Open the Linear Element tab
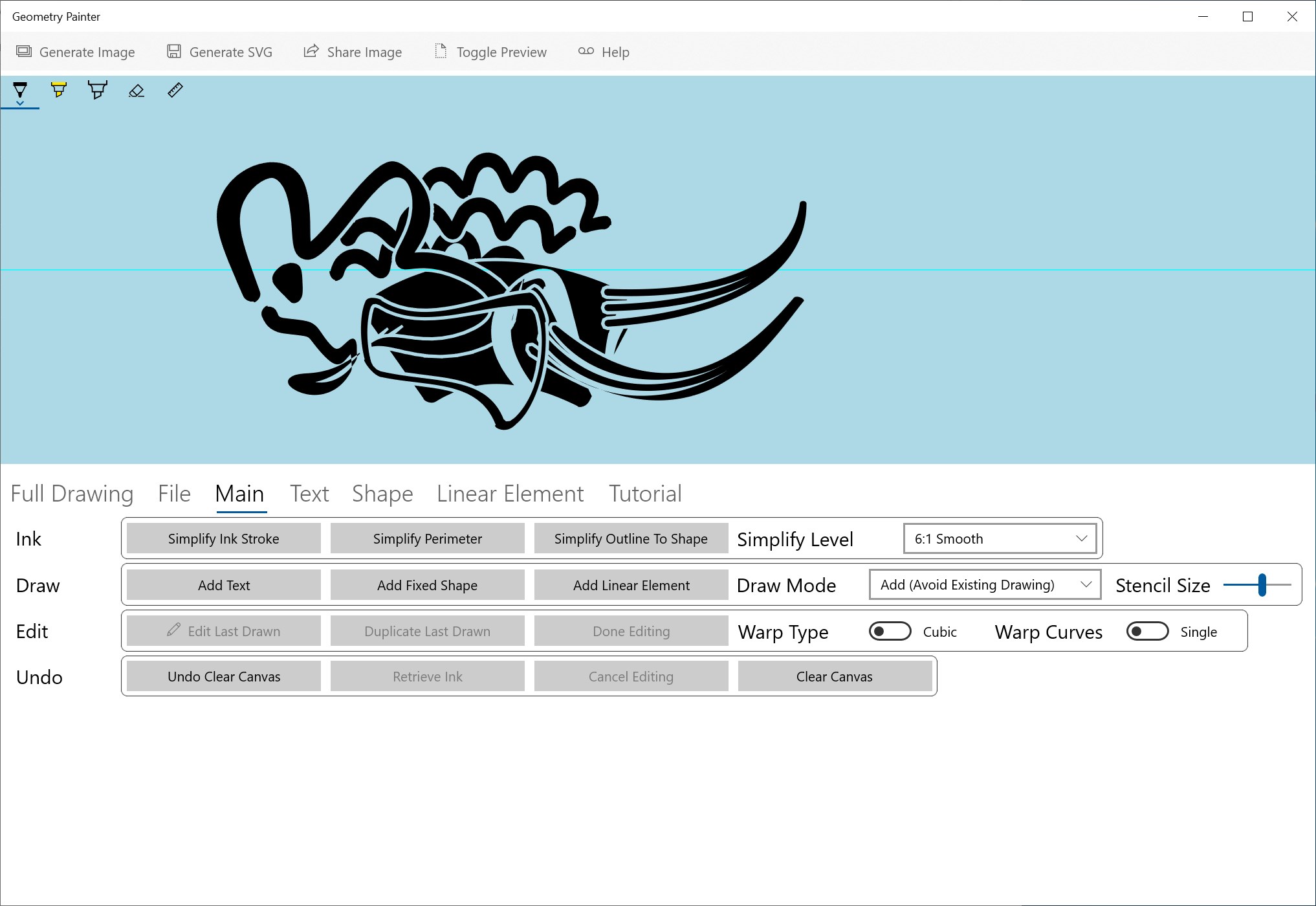 (510, 494)
